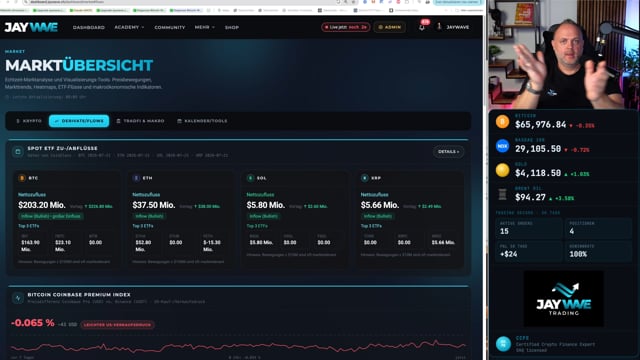This screenshot has width=640, height=360.
Task: Click the Brent Oil barrel icon
Action: click(x=502, y=194)
